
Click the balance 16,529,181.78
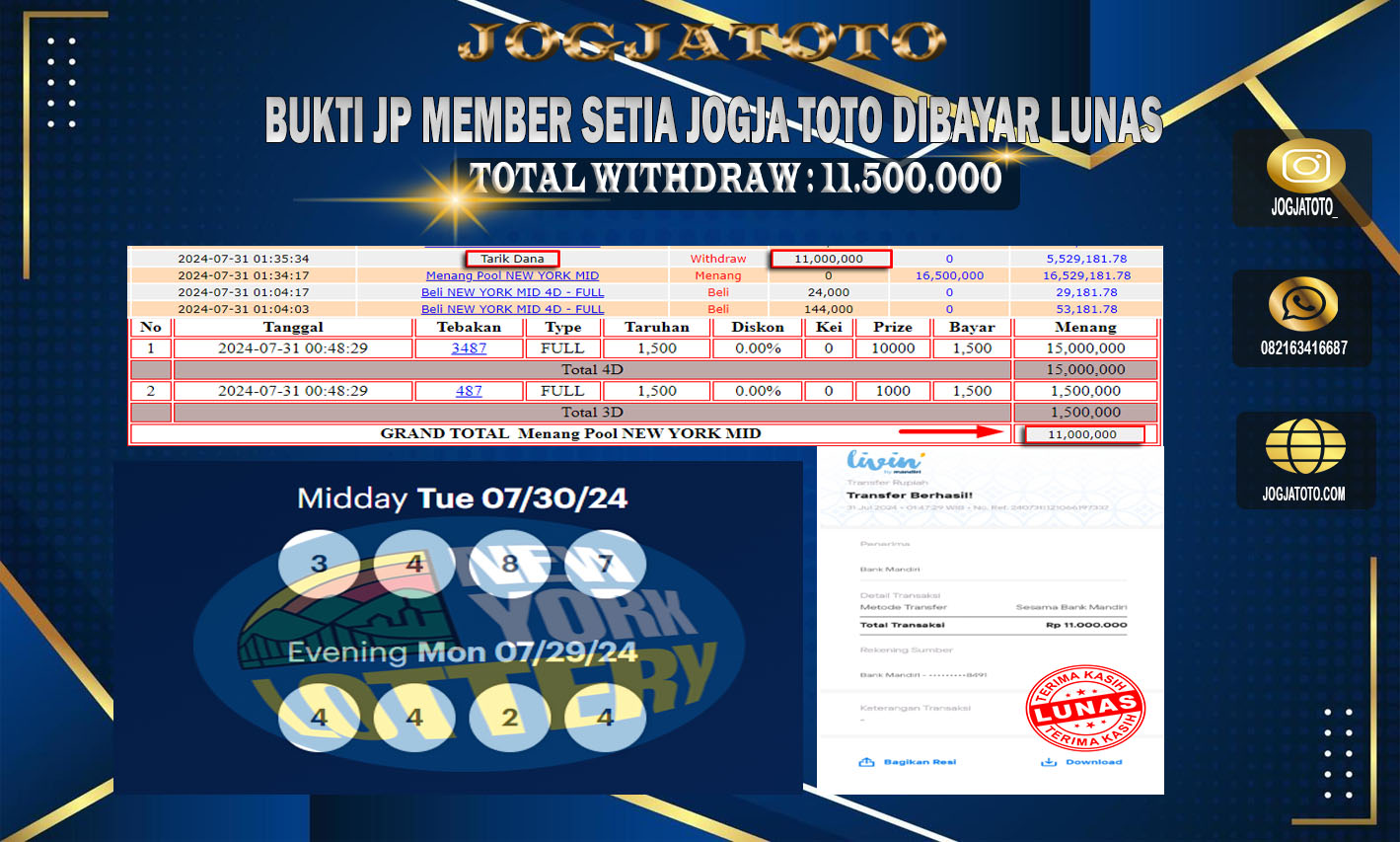point(1086,275)
